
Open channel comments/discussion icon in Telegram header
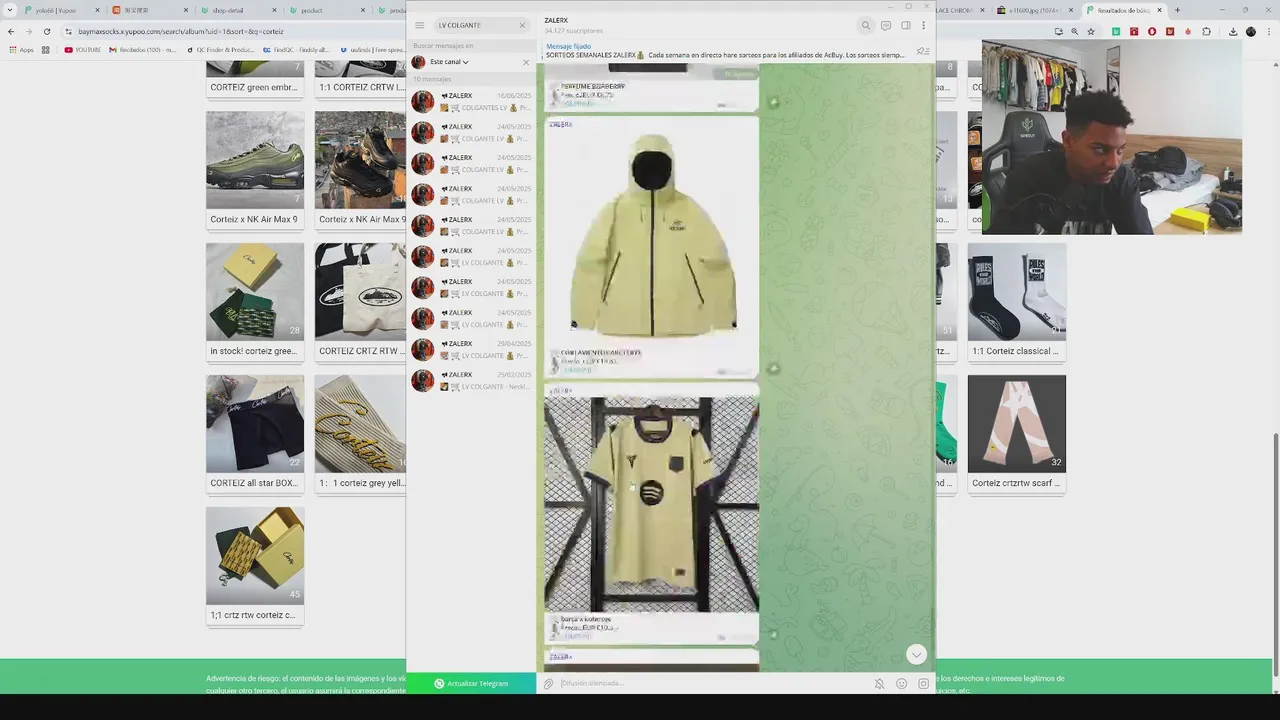(x=886, y=25)
